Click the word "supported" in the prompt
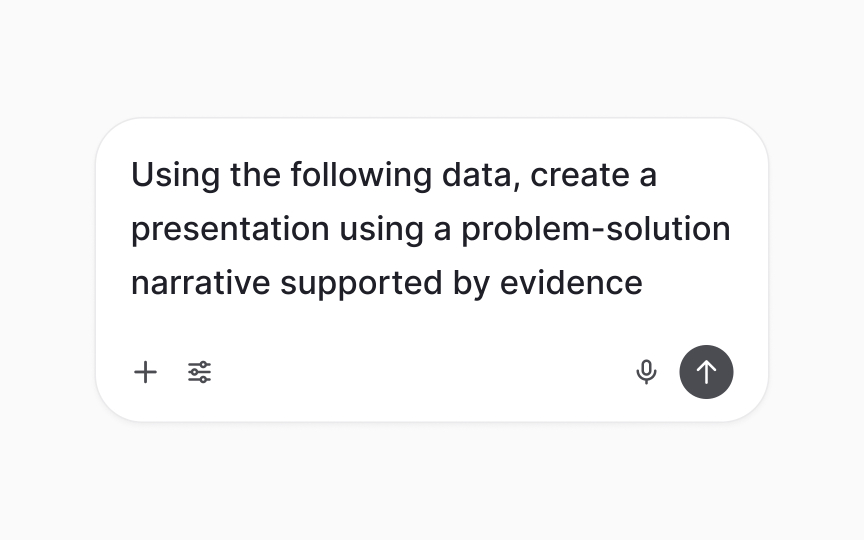The width and height of the screenshot is (864, 540). (361, 283)
